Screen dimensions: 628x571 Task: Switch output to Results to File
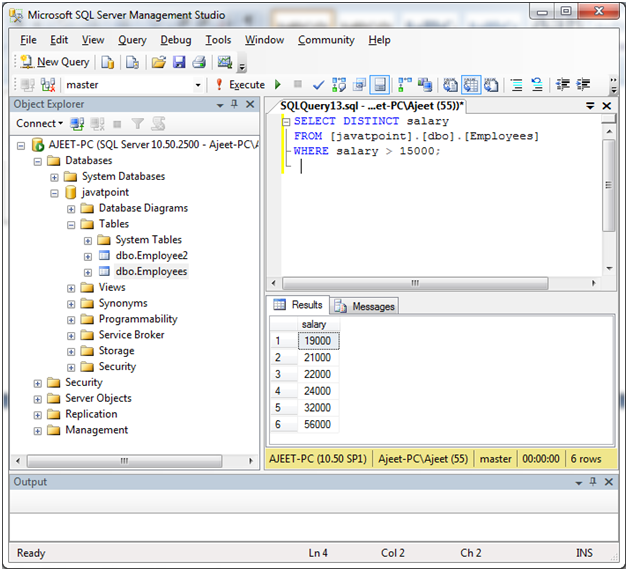click(x=491, y=85)
